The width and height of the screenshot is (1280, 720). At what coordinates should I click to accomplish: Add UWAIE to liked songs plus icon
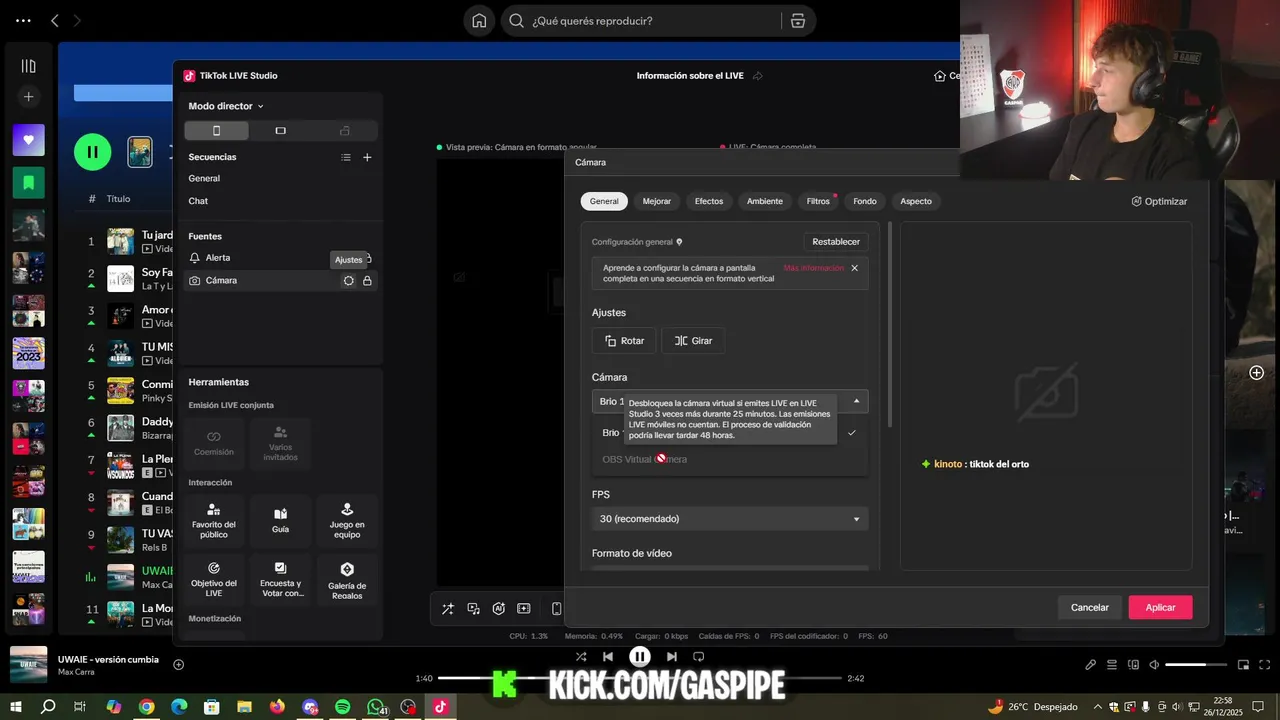[x=178, y=665]
